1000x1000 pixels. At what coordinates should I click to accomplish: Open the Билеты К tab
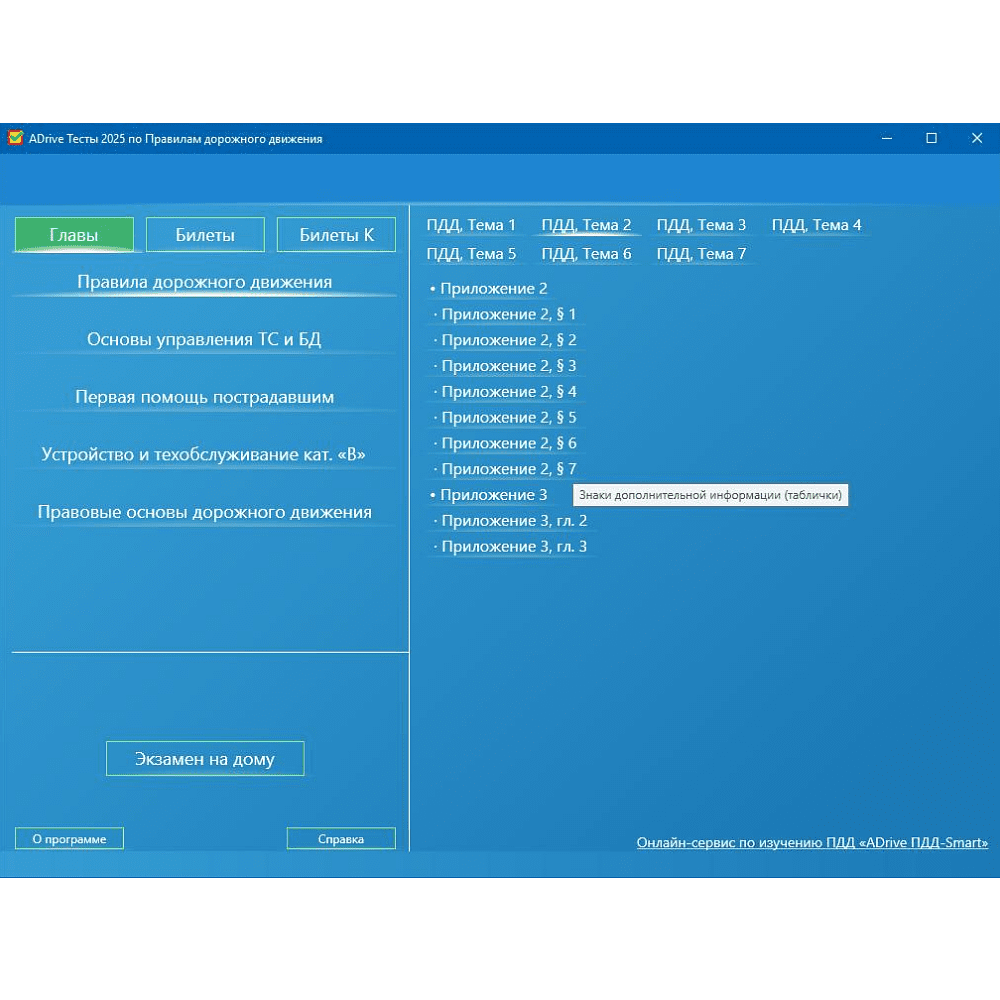tap(336, 235)
